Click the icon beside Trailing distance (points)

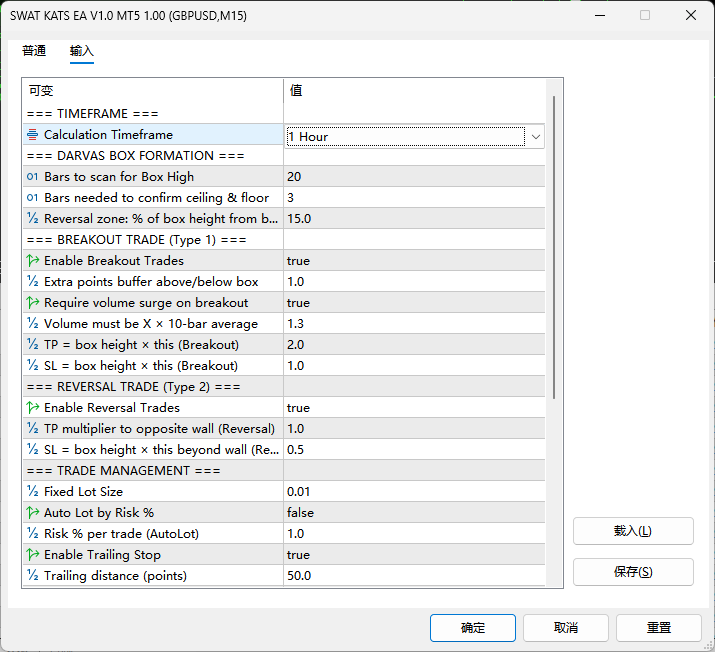pos(33,576)
